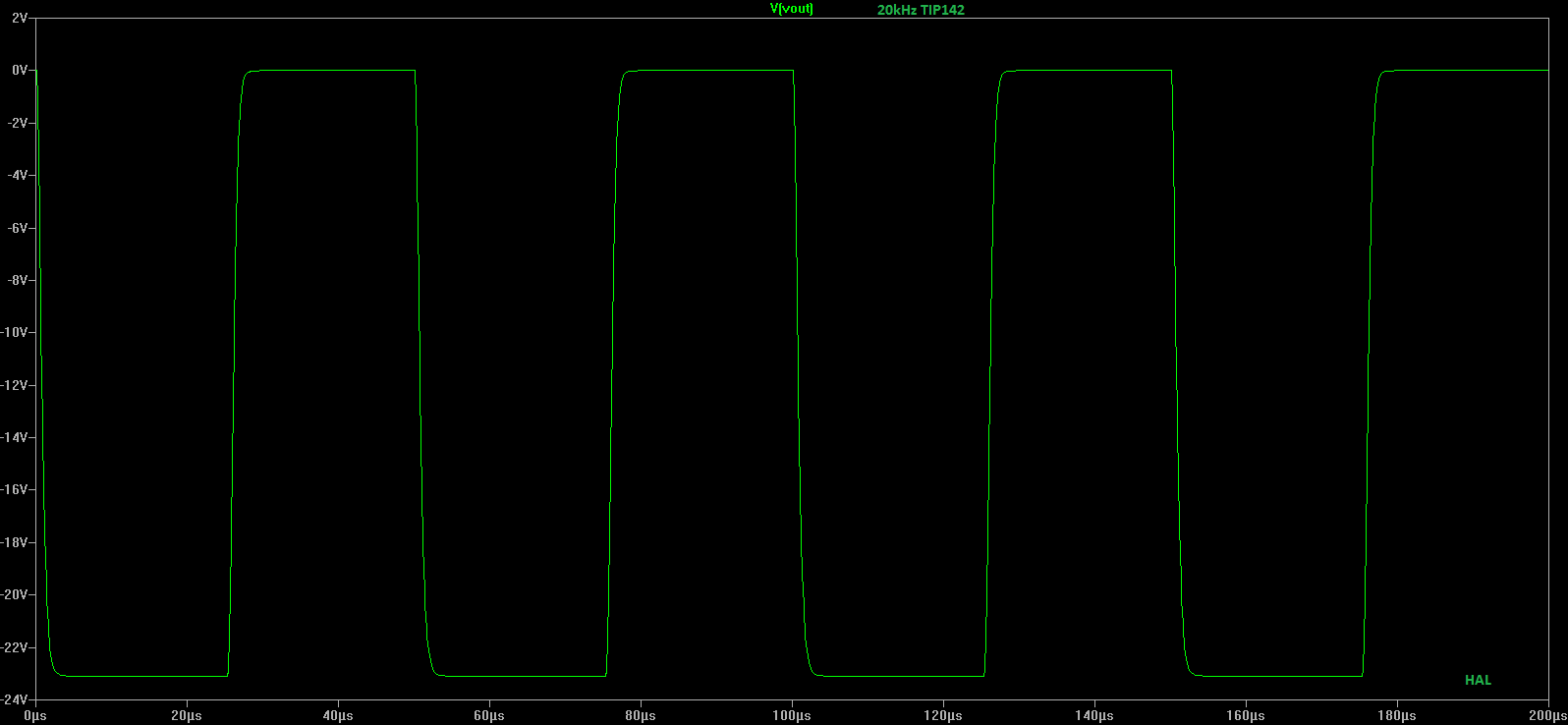Image resolution: width=1568 pixels, height=725 pixels.
Task: Click the -24V y-axis label
Action: click(14, 699)
